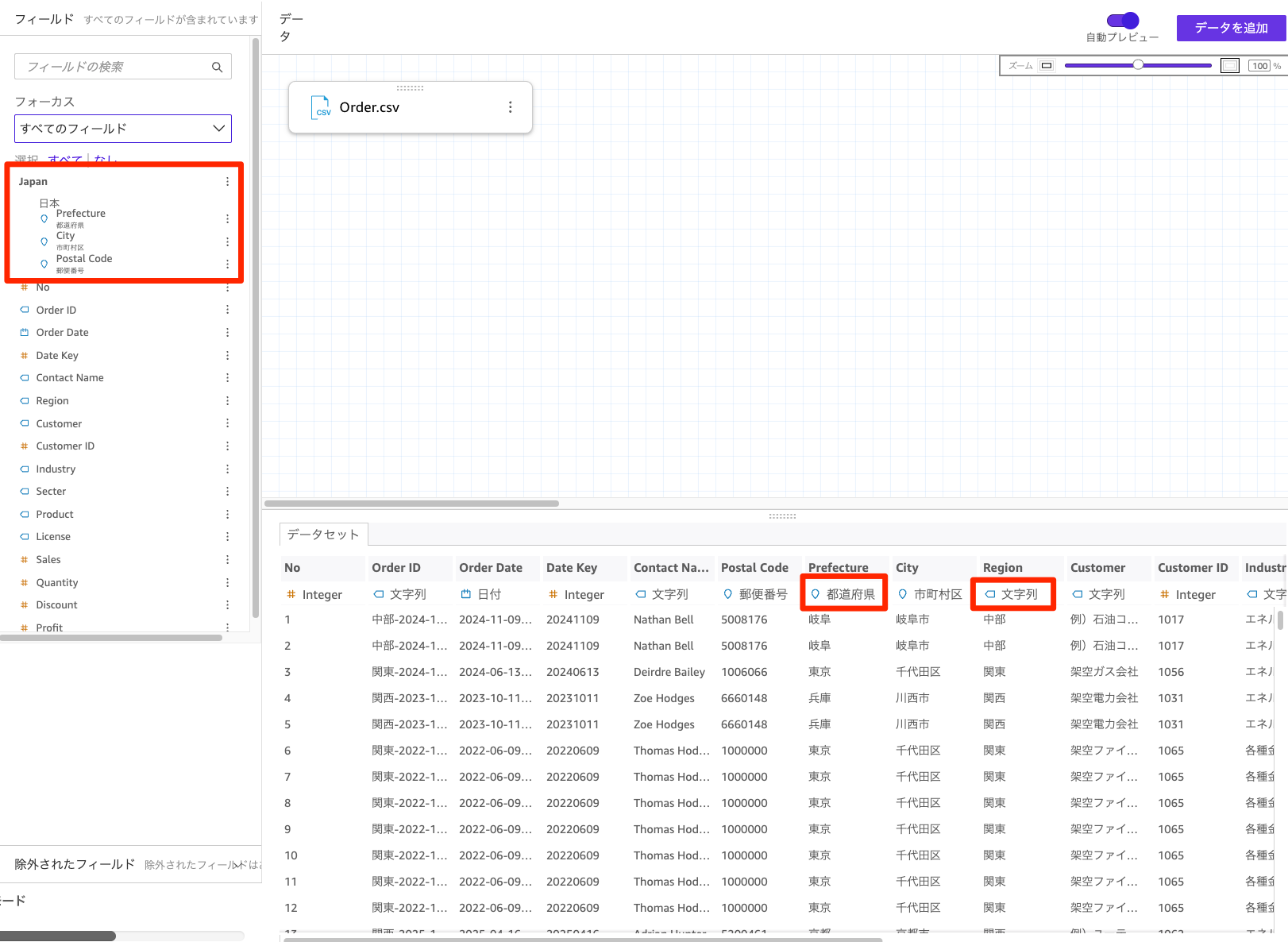
Task: Click the CSV icon on the Order.csv node
Action: coord(321,107)
